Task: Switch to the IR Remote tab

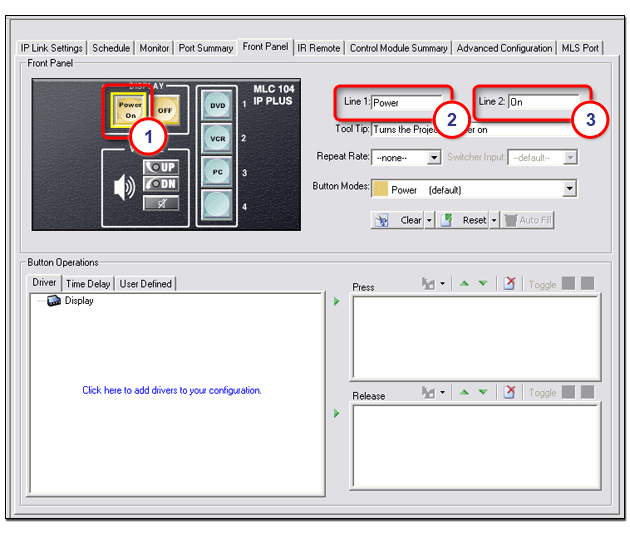Action: tap(318, 47)
